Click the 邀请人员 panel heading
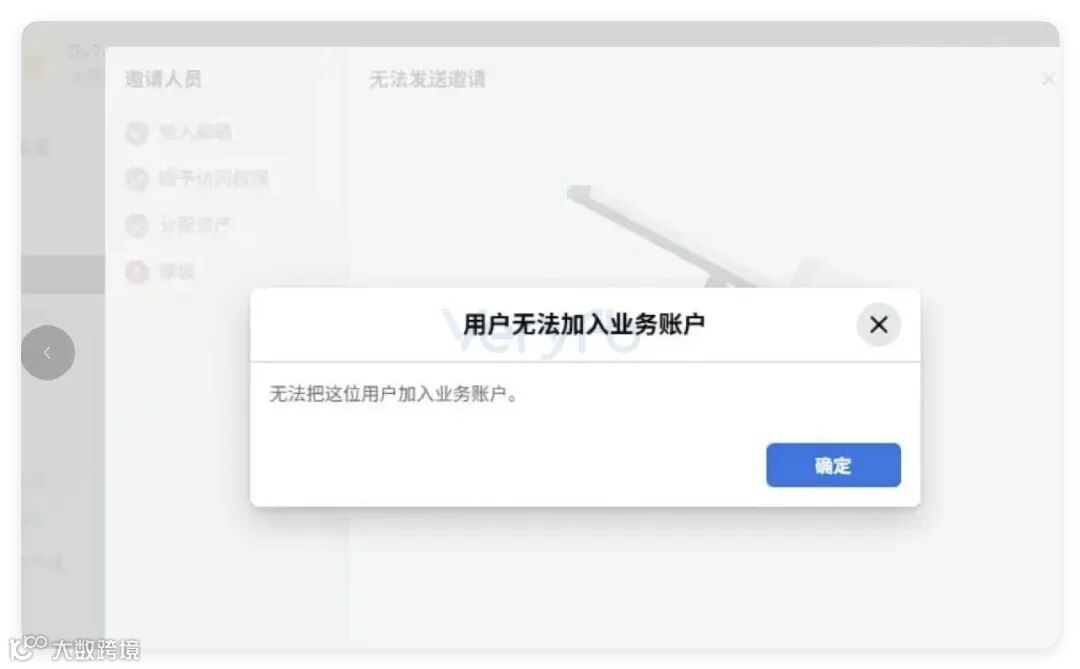The height and width of the screenshot is (669, 1080). [163, 79]
